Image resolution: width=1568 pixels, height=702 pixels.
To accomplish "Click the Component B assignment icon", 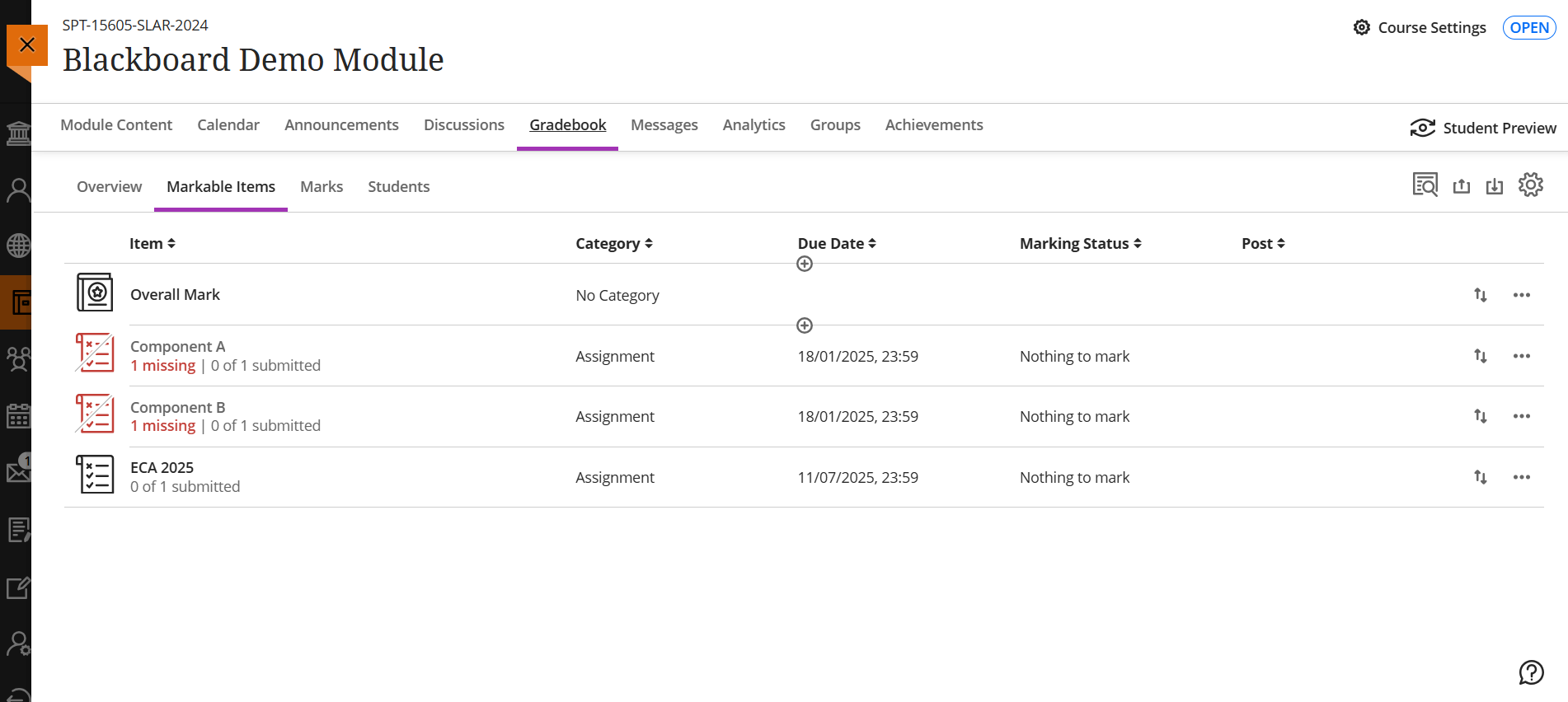I will pyautogui.click(x=95, y=414).
